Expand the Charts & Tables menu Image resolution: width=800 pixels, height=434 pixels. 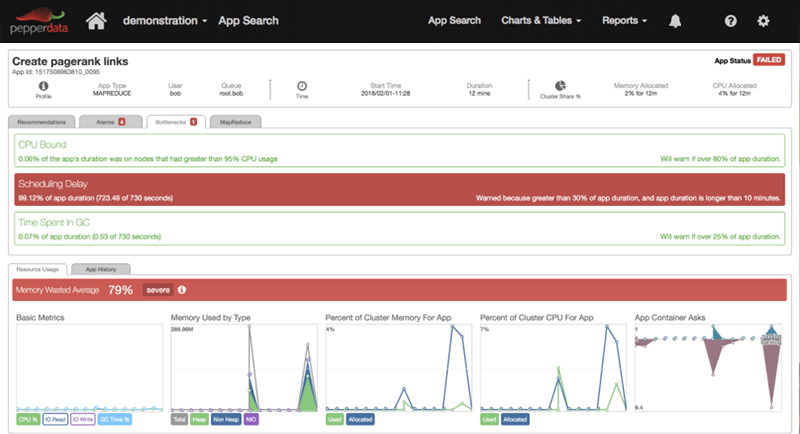pos(541,20)
